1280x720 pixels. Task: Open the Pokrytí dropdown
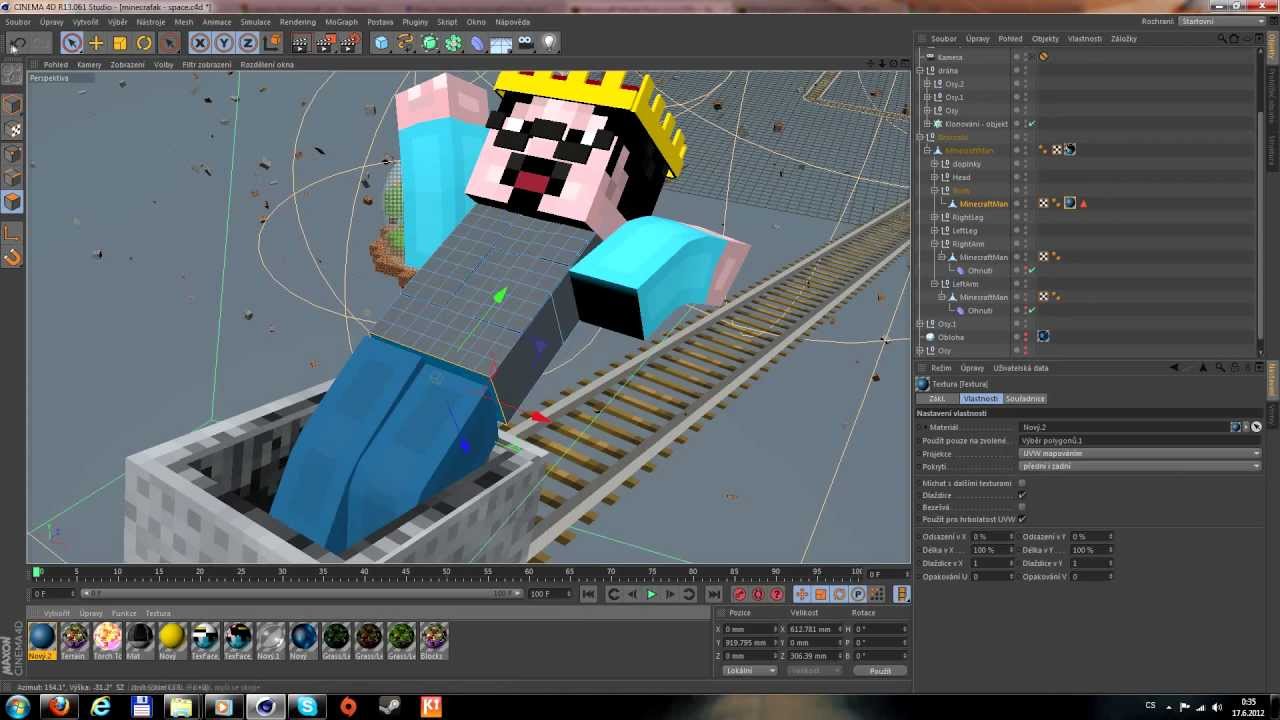pos(1140,466)
